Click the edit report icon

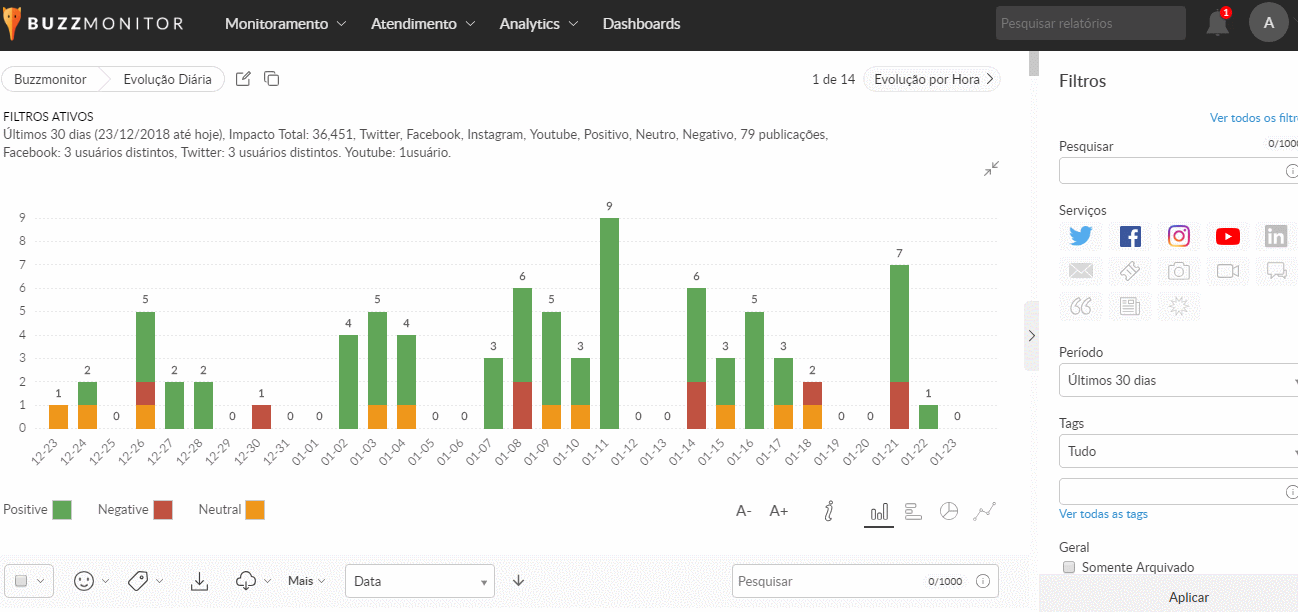pos(243,79)
